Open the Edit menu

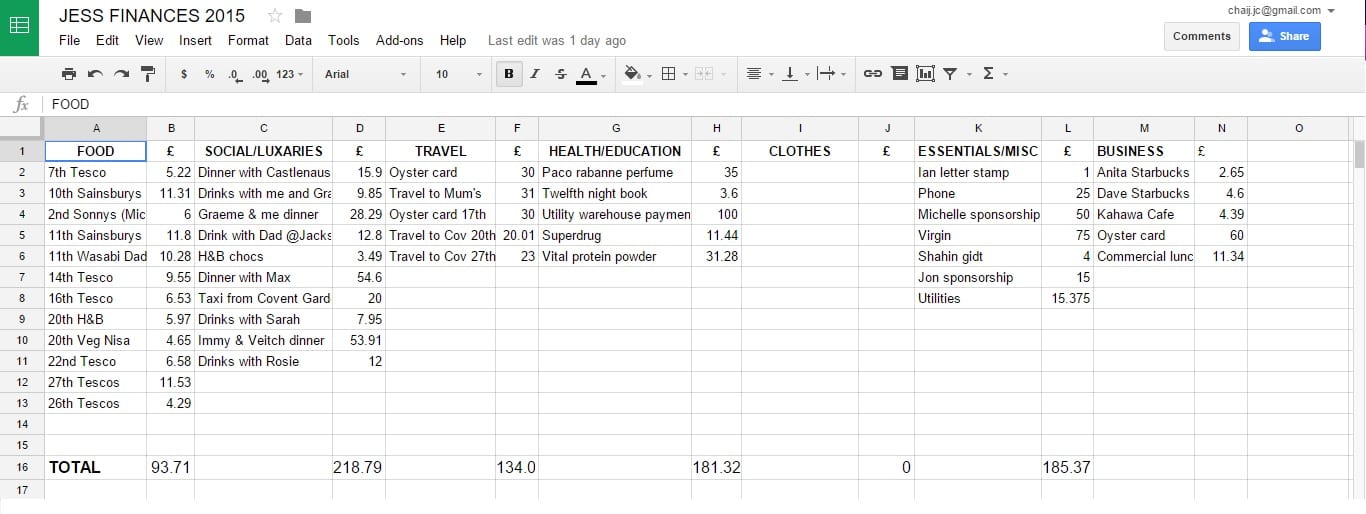pyautogui.click(x=107, y=41)
